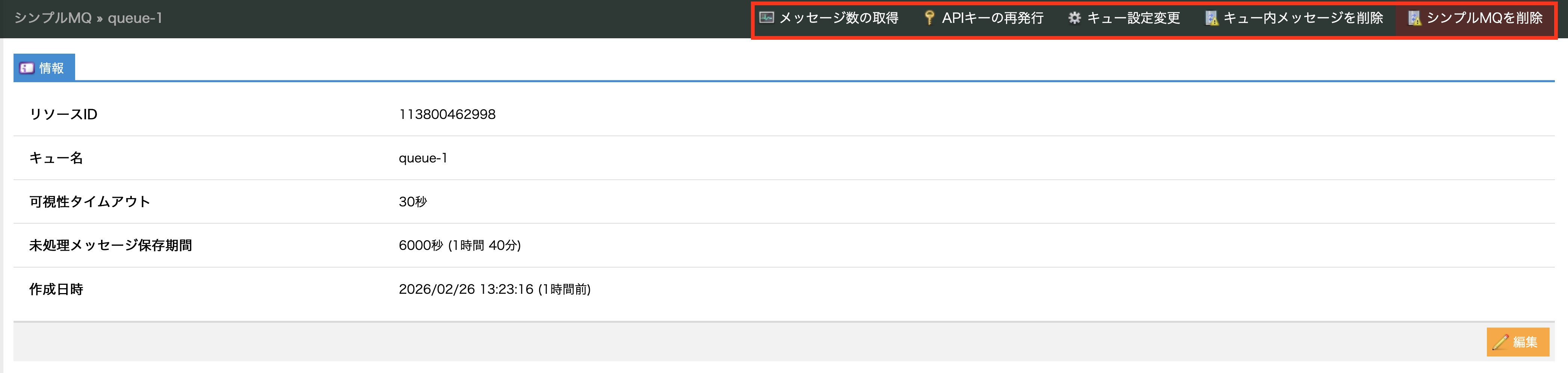Open キュー設定変更 from the toolbar
The width and height of the screenshot is (1568, 373).
click(x=1133, y=18)
